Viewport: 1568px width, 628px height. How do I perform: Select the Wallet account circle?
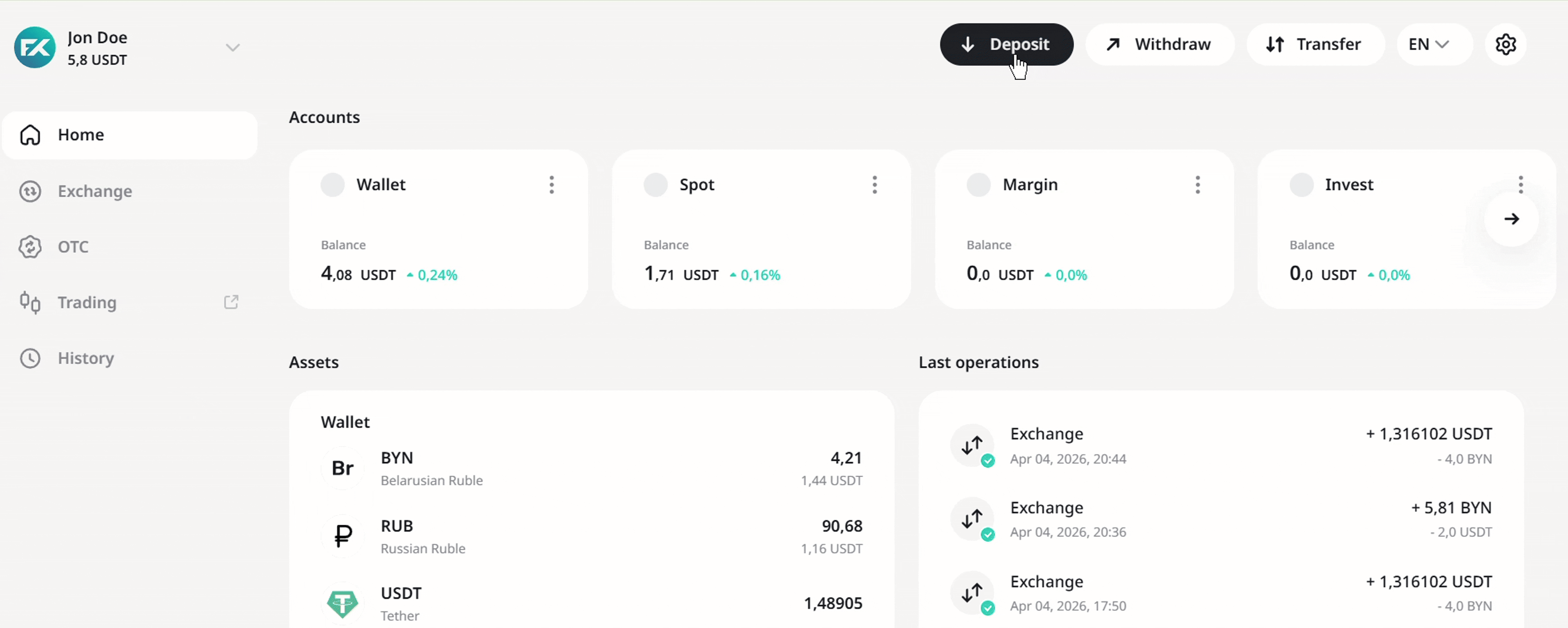(x=332, y=184)
